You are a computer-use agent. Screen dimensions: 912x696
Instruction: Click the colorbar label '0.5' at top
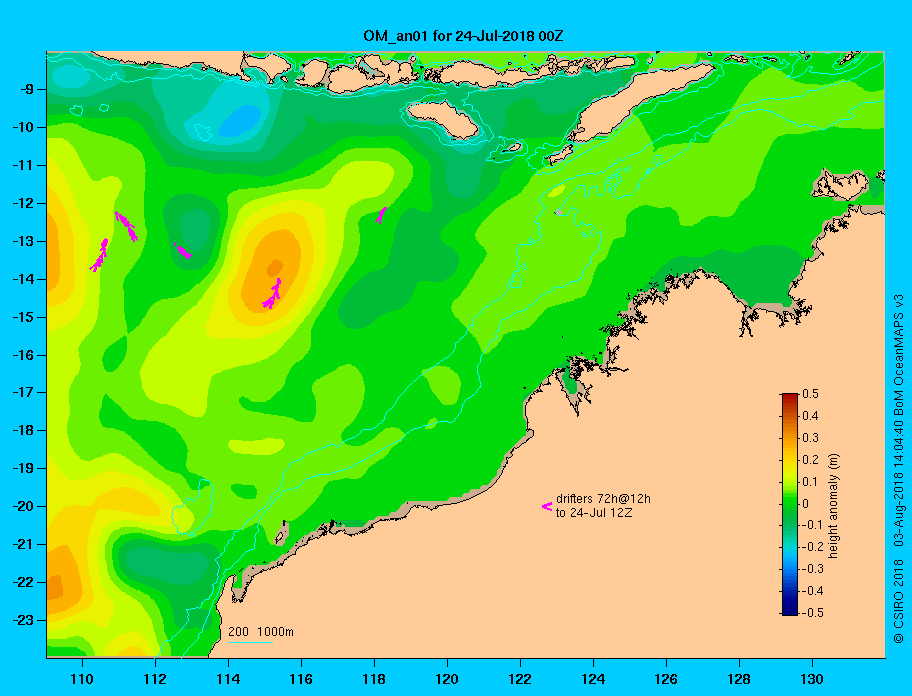(x=810, y=394)
